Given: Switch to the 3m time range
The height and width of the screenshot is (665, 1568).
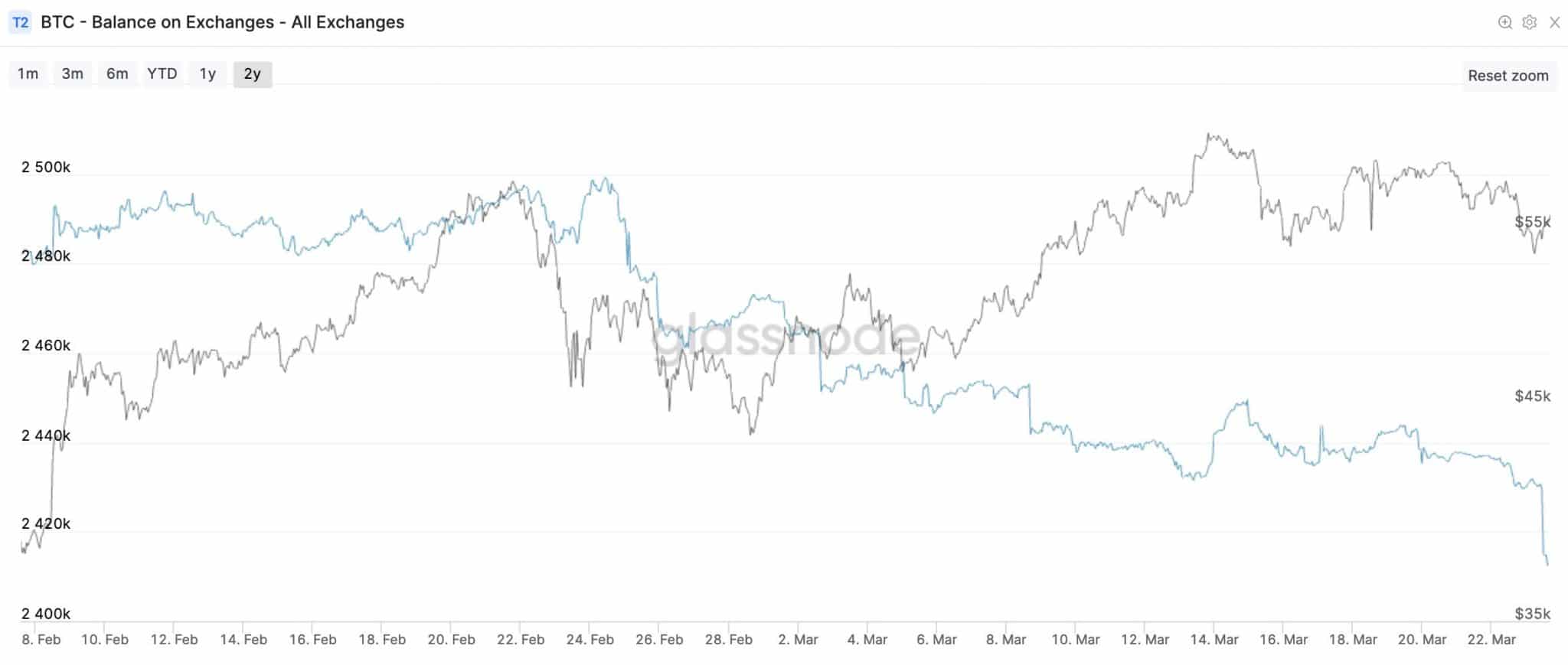Looking at the screenshot, I should pos(73,74).
